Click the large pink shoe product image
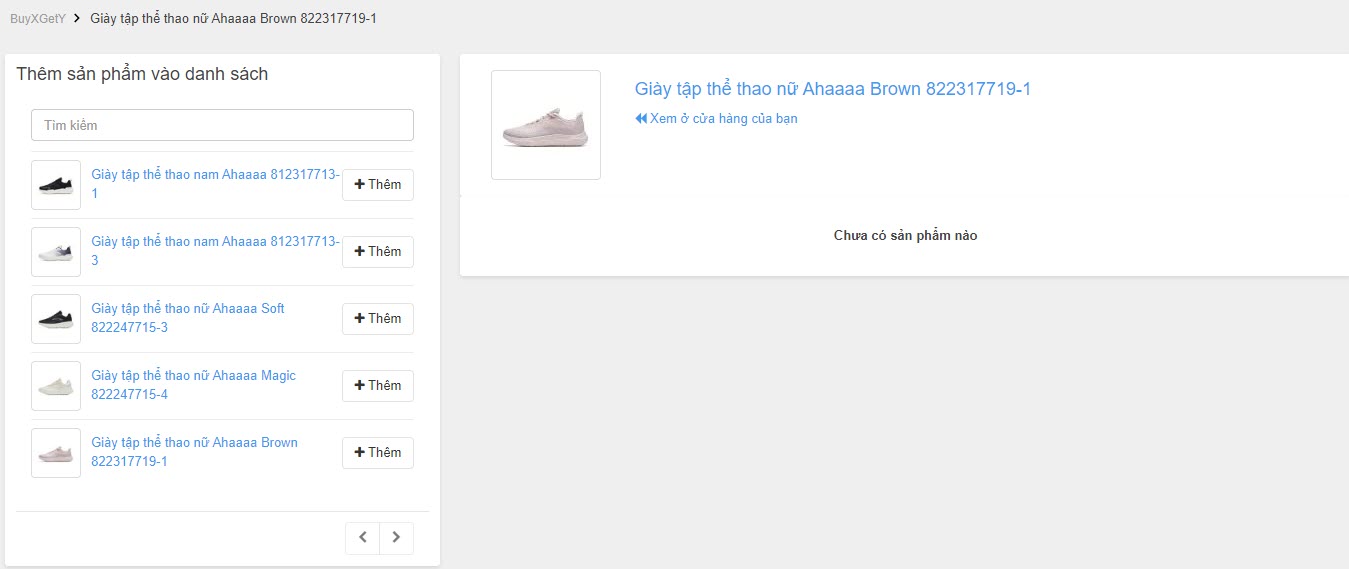 [546, 125]
